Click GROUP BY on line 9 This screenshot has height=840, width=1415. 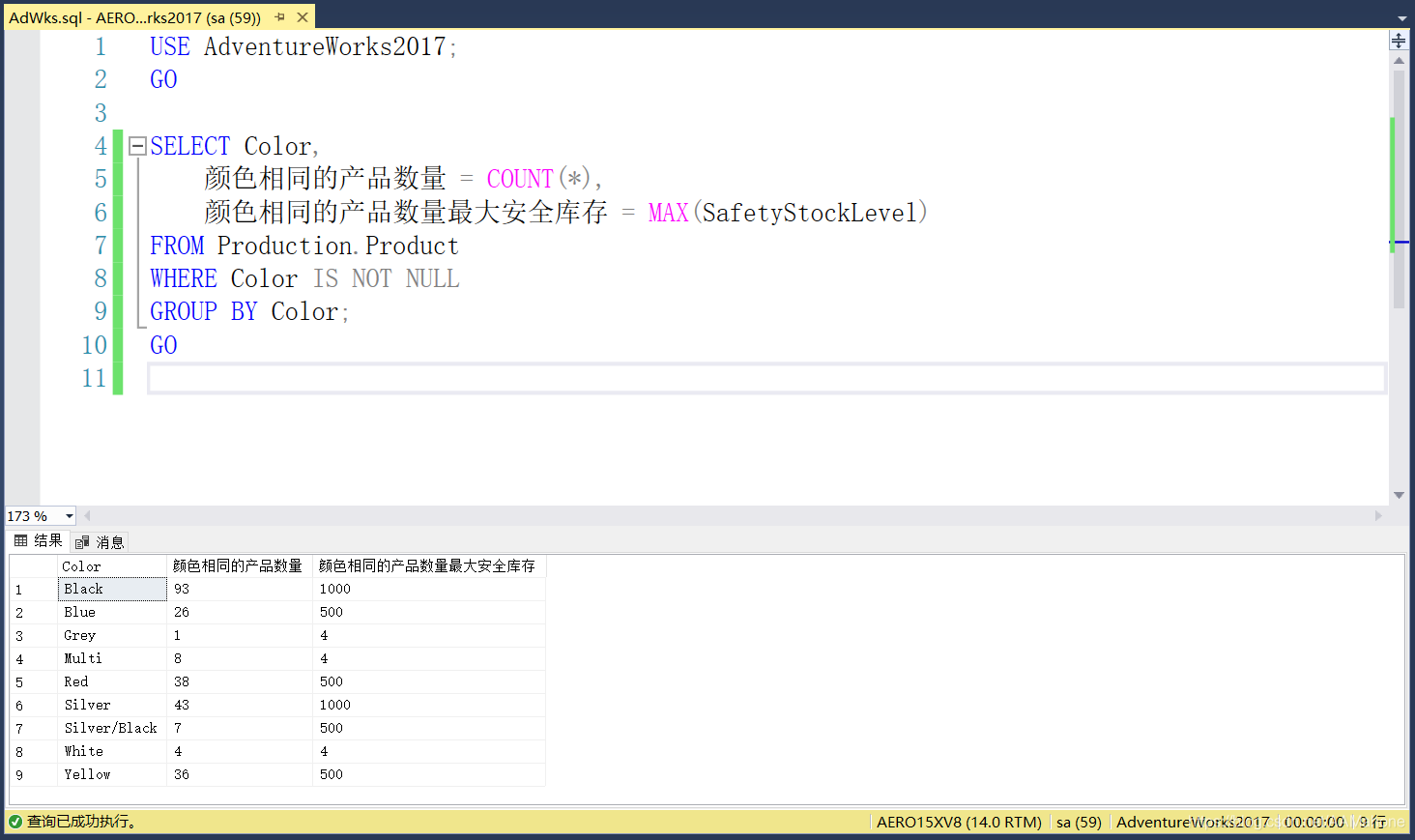(204, 311)
